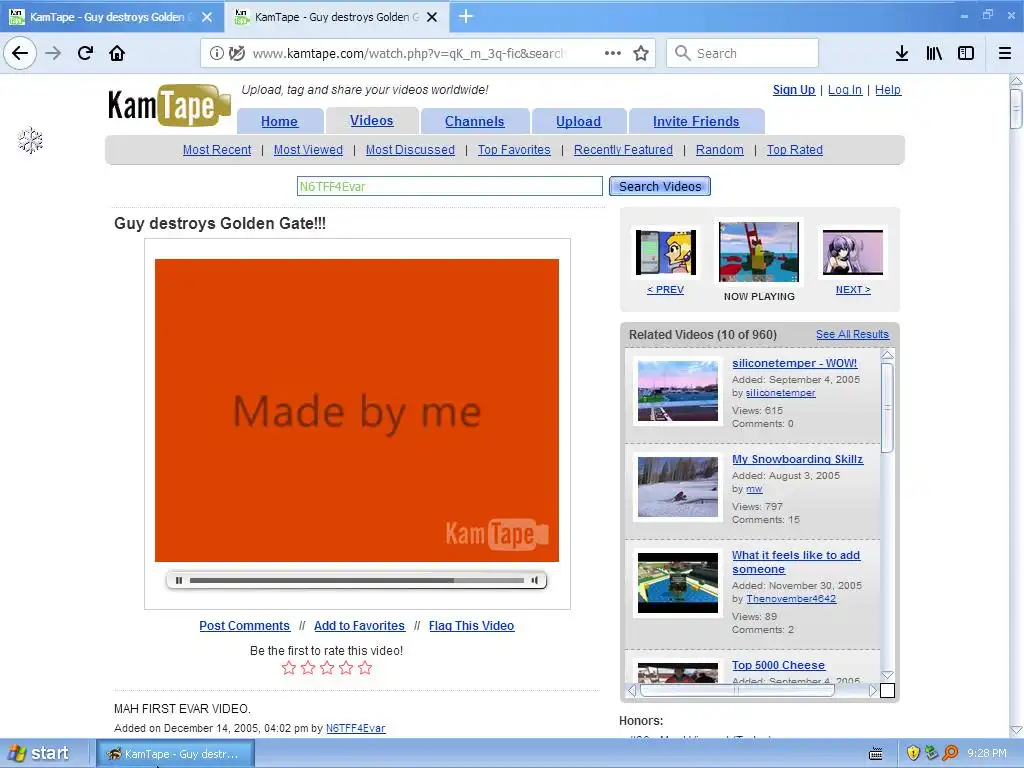This screenshot has width=1024, height=768.
Task: Click the address bar URL
Action: click(x=409, y=54)
